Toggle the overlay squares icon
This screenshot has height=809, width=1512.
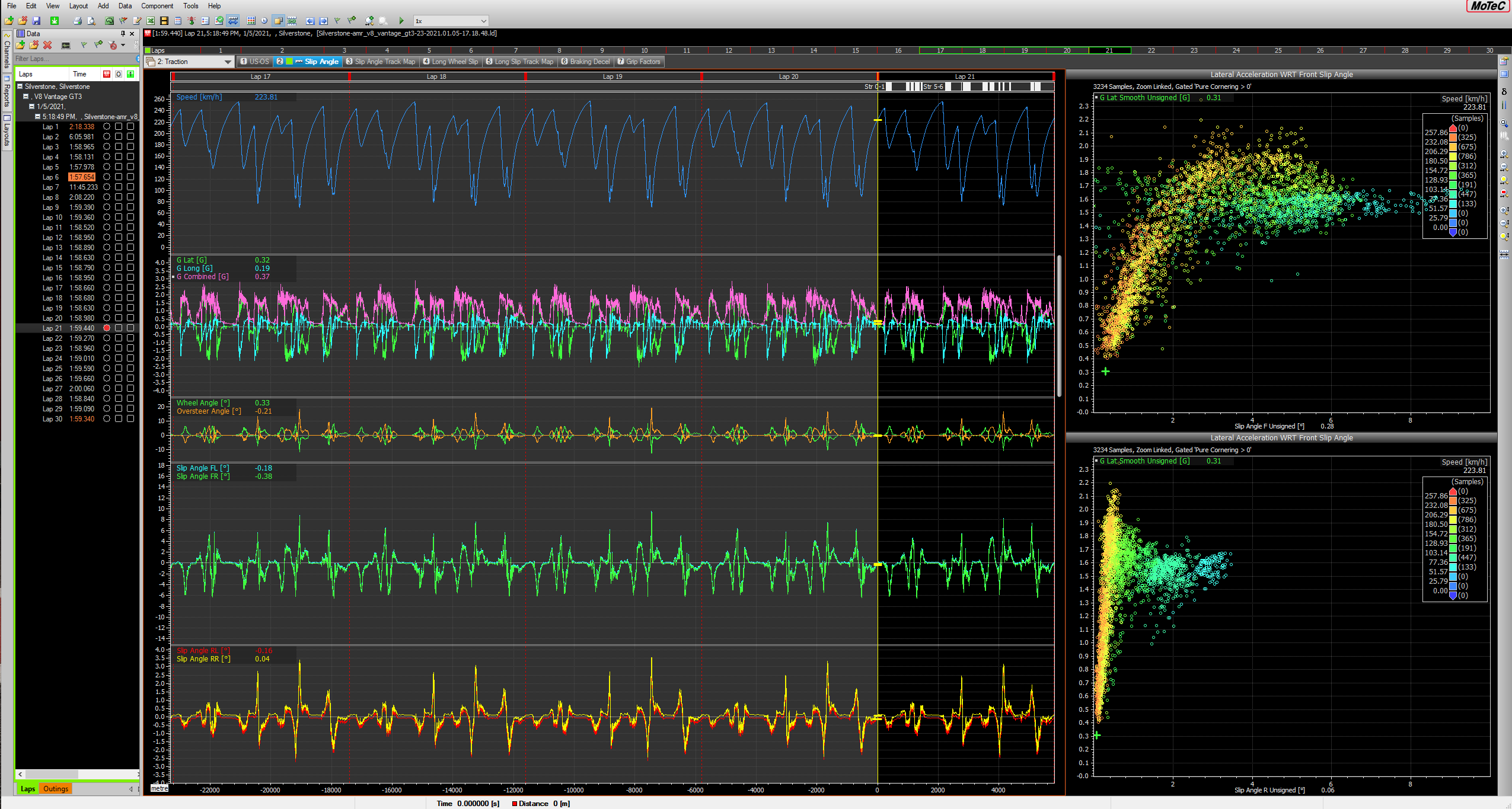click(278, 21)
